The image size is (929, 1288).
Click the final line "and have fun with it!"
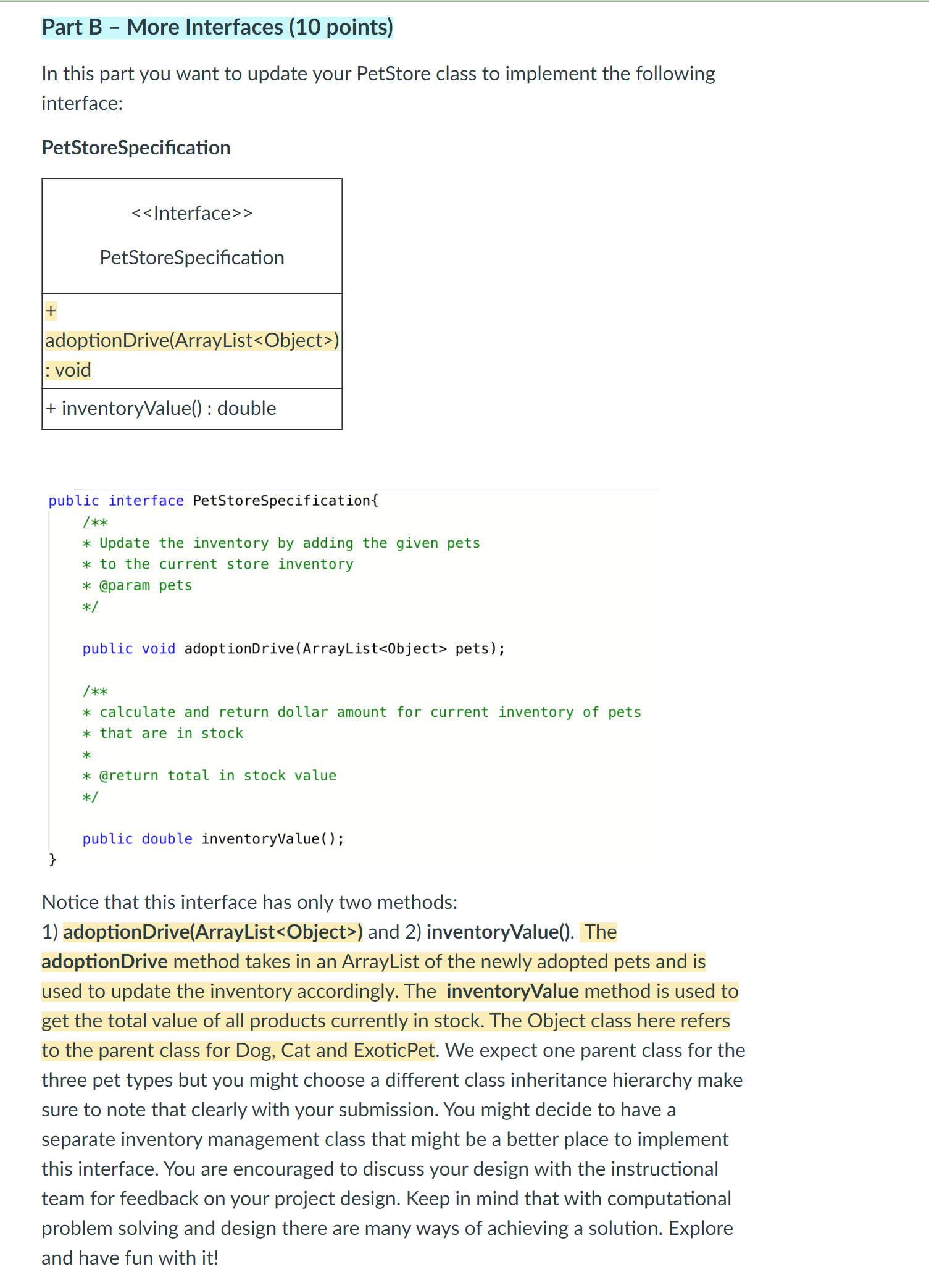coord(130,1258)
